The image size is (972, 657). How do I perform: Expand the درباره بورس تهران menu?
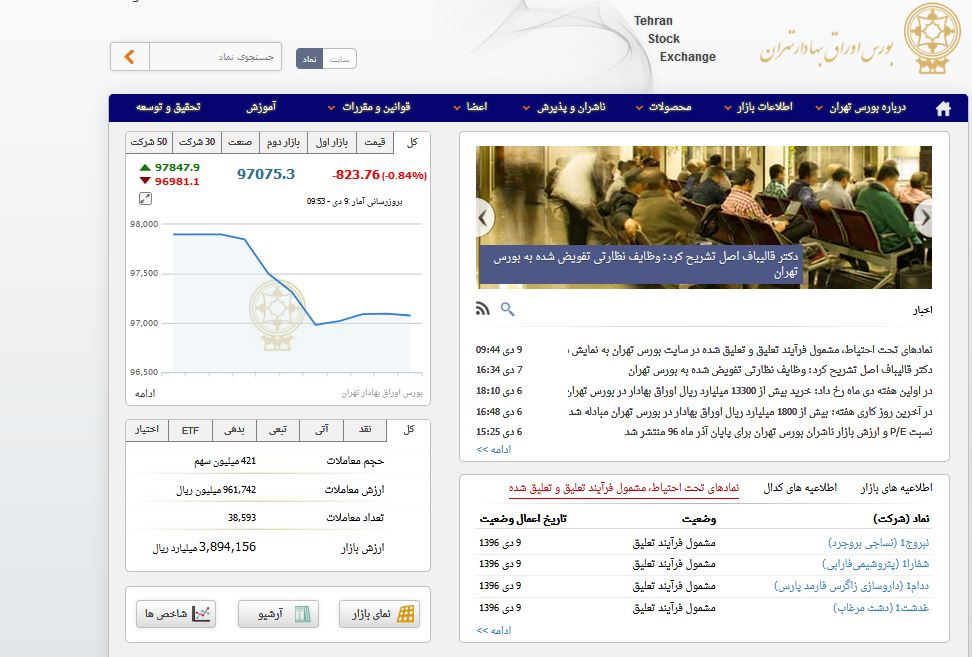861,108
